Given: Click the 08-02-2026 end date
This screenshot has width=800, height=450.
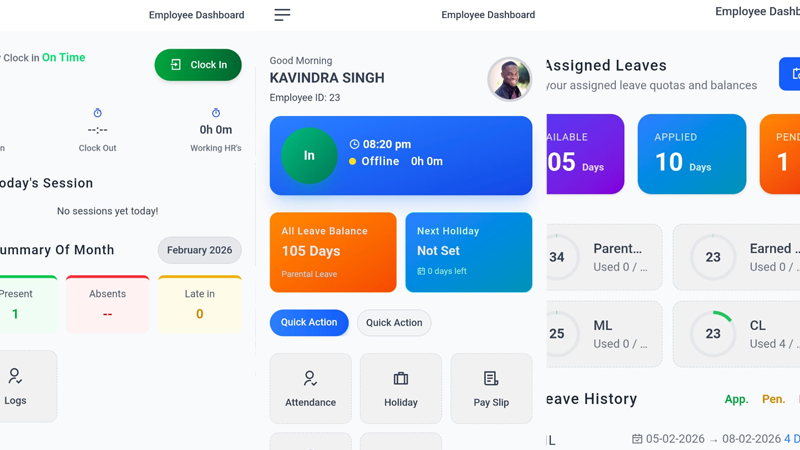Looking at the screenshot, I should tap(752, 439).
